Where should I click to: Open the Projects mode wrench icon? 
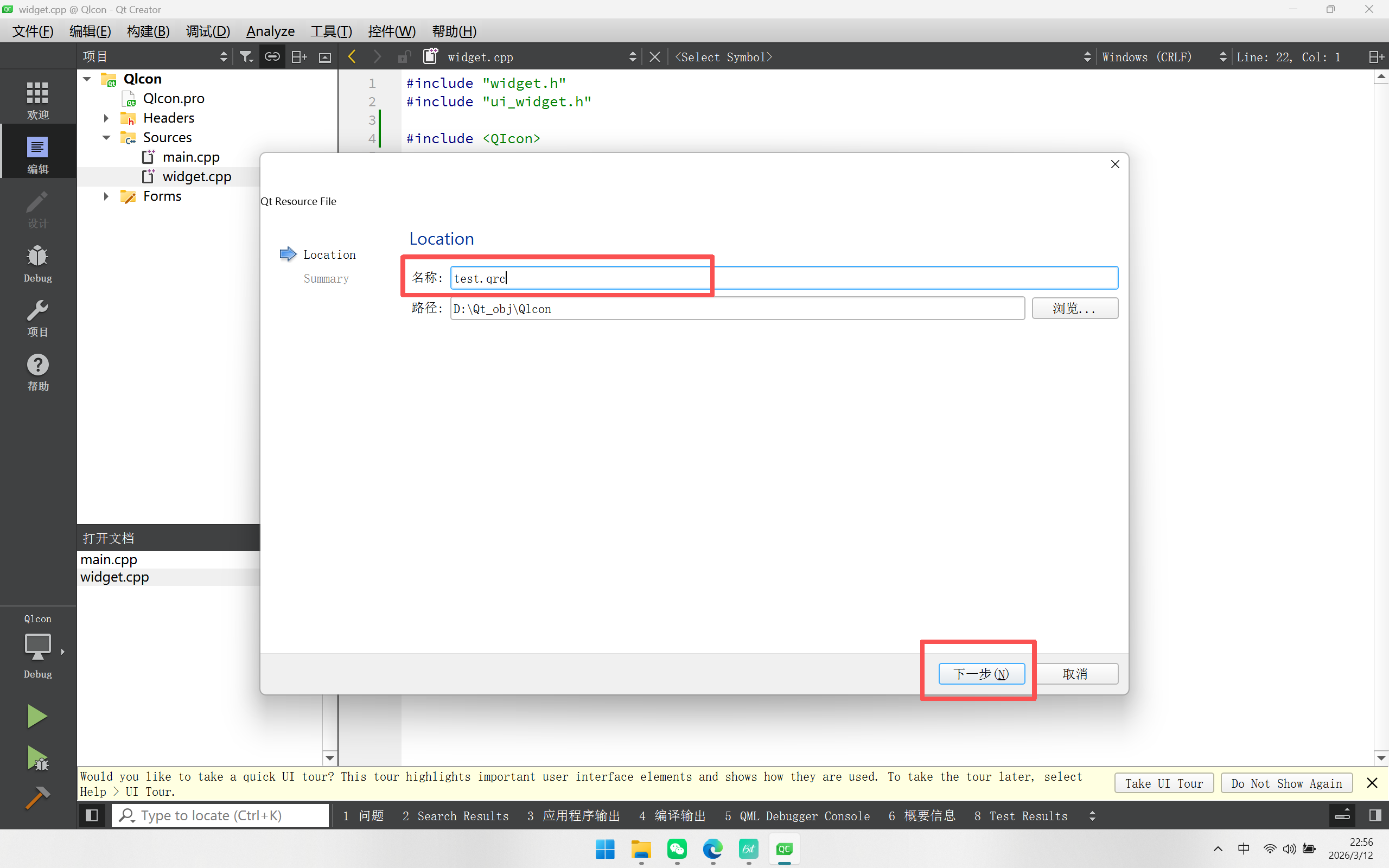[37, 317]
